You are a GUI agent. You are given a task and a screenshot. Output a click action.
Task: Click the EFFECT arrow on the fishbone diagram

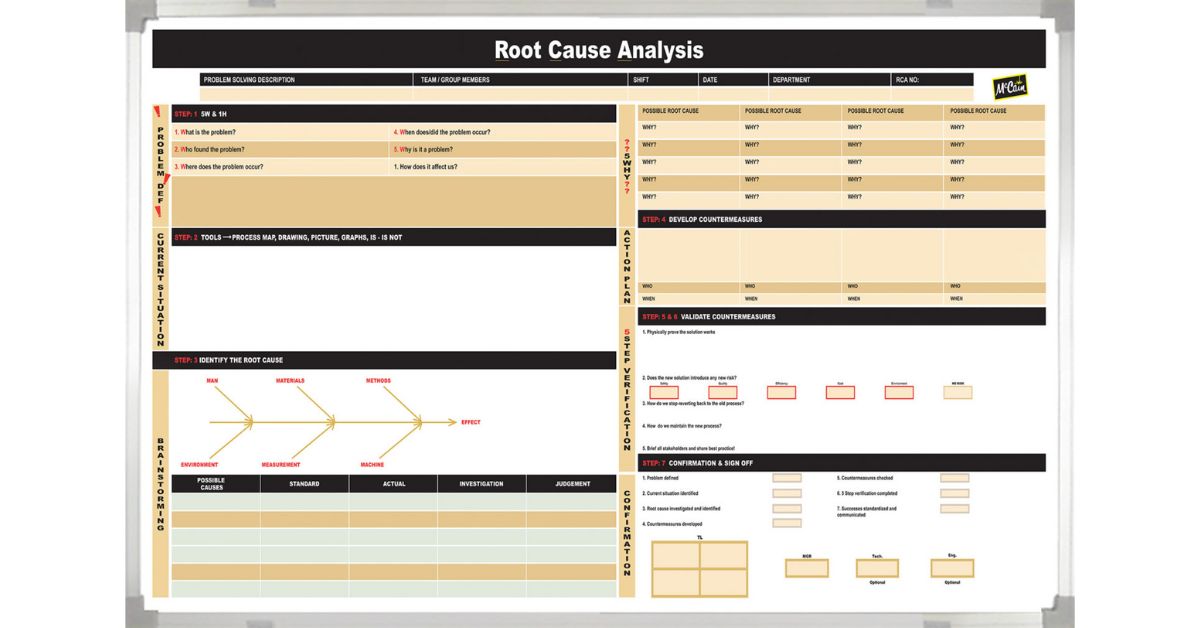click(x=471, y=422)
